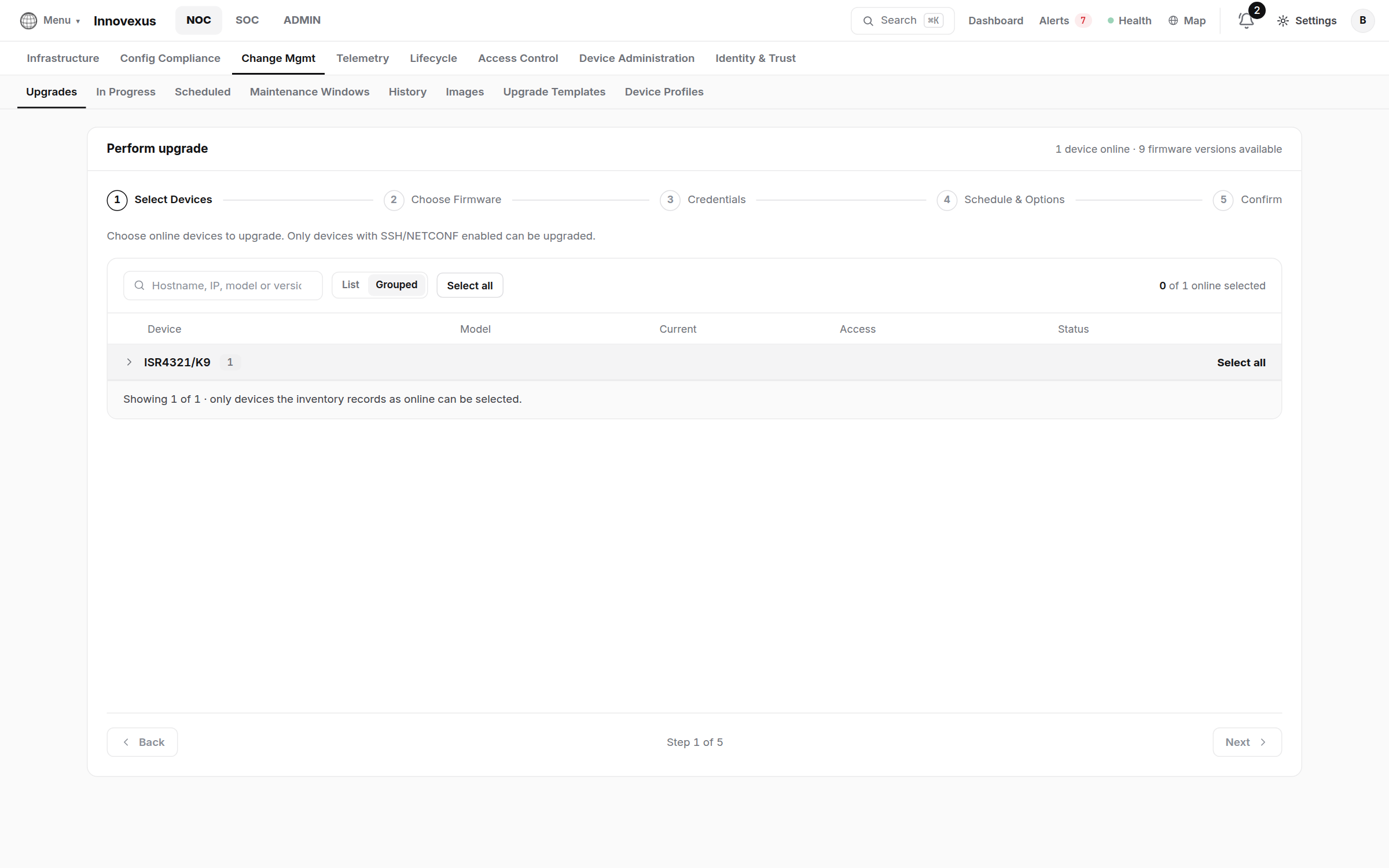Click the Select all button beside Grouped

pyautogui.click(x=470, y=286)
